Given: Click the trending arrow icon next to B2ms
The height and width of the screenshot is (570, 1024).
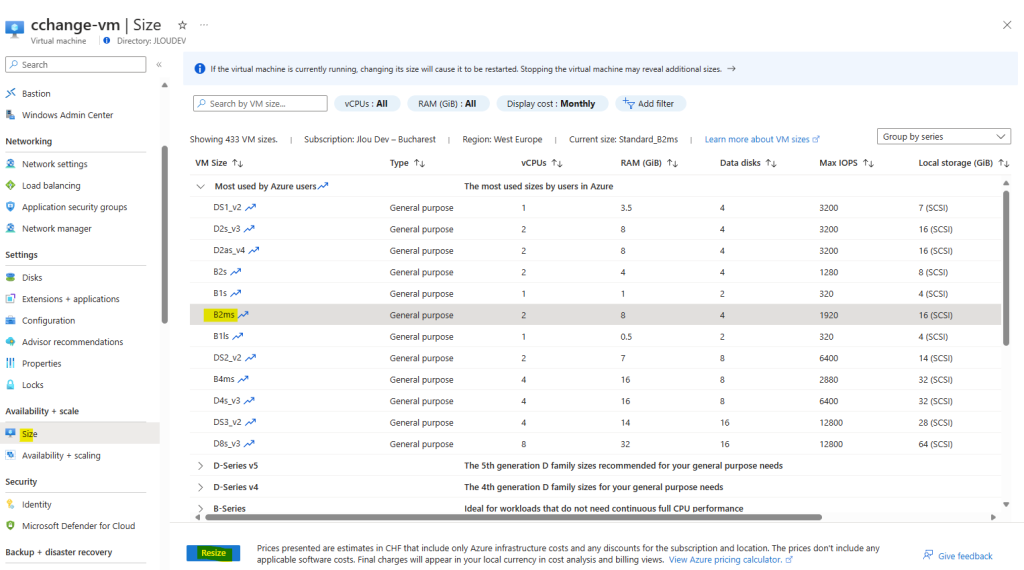Looking at the screenshot, I should (243, 315).
